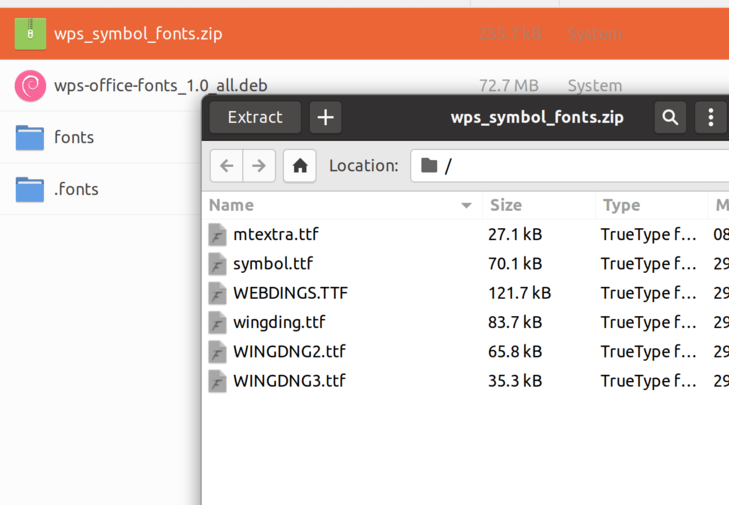Go forward using the right arrow
Viewport: 729px width, 505px height.
tap(259, 166)
